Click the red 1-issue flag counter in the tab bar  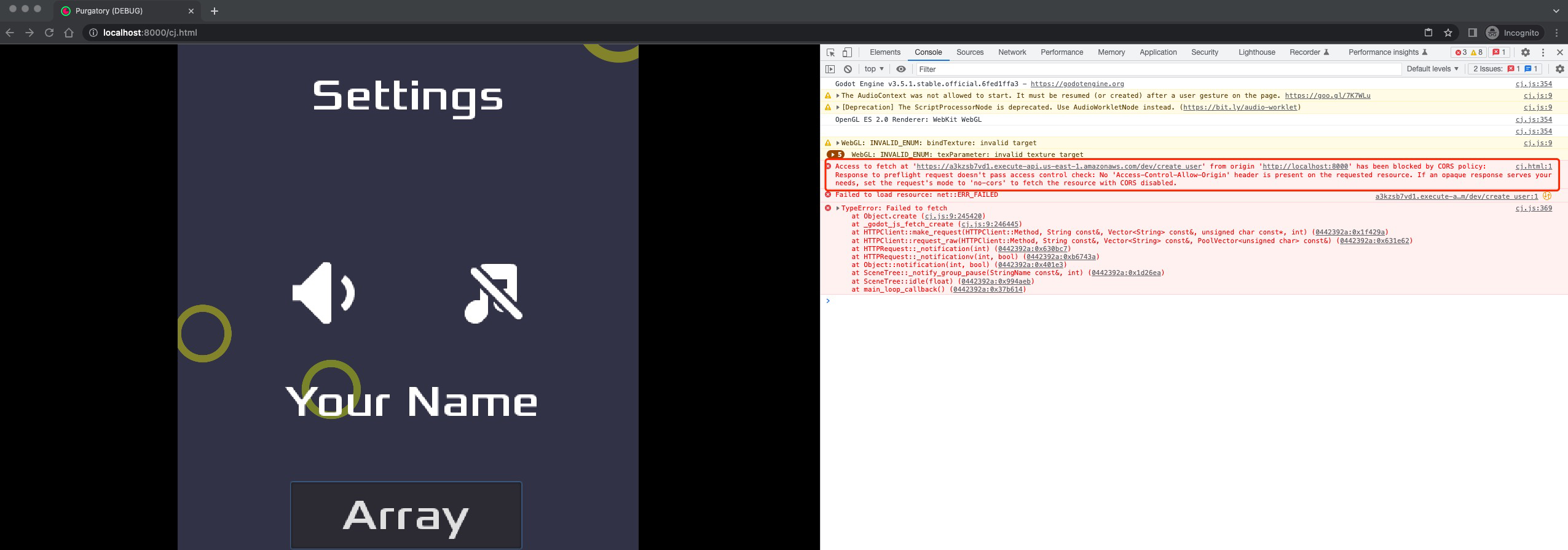(x=1499, y=52)
